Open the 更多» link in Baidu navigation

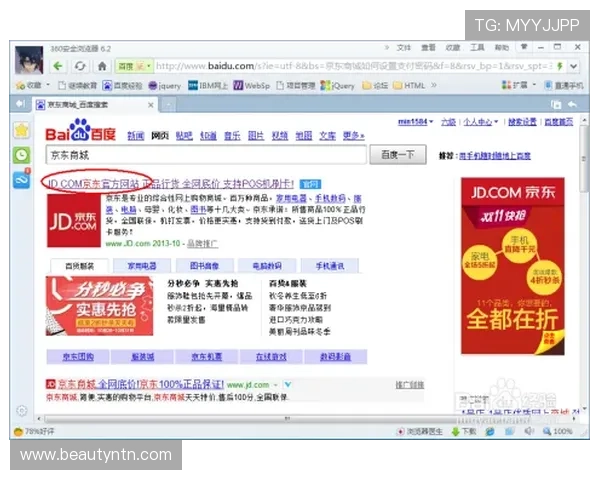(x=354, y=136)
